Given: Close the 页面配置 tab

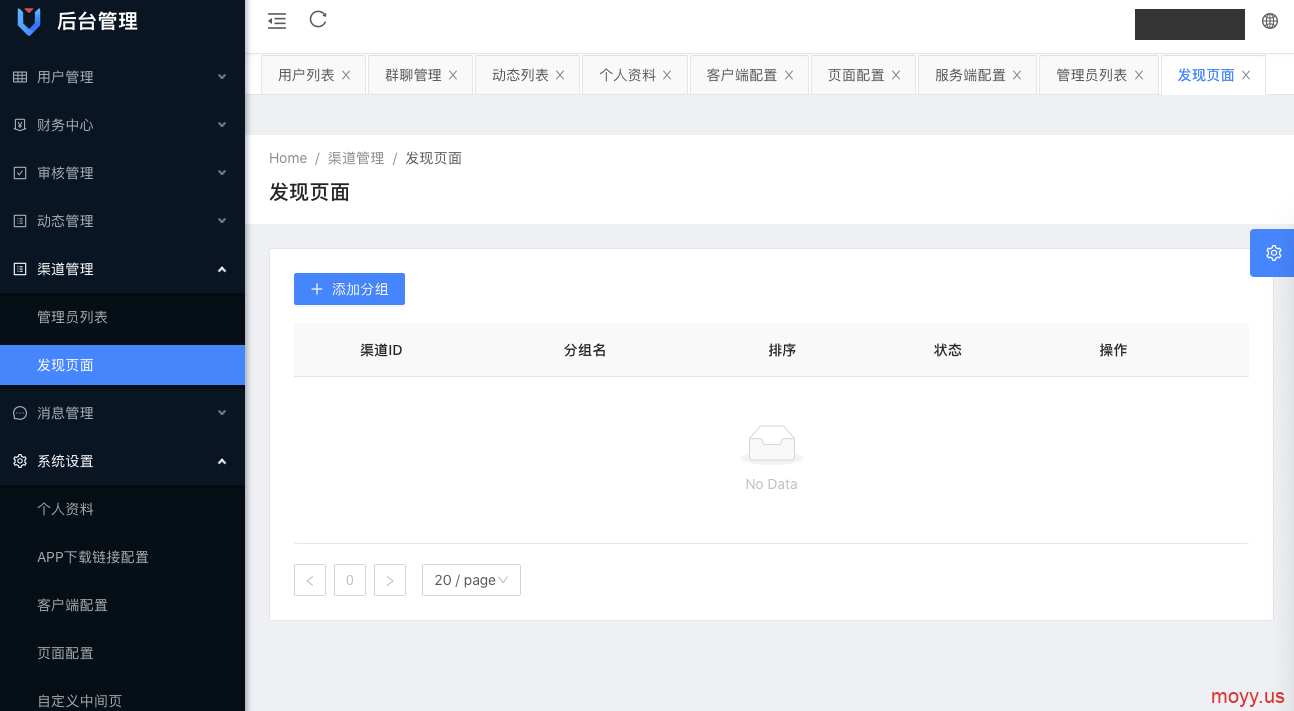Looking at the screenshot, I should pos(896,75).
